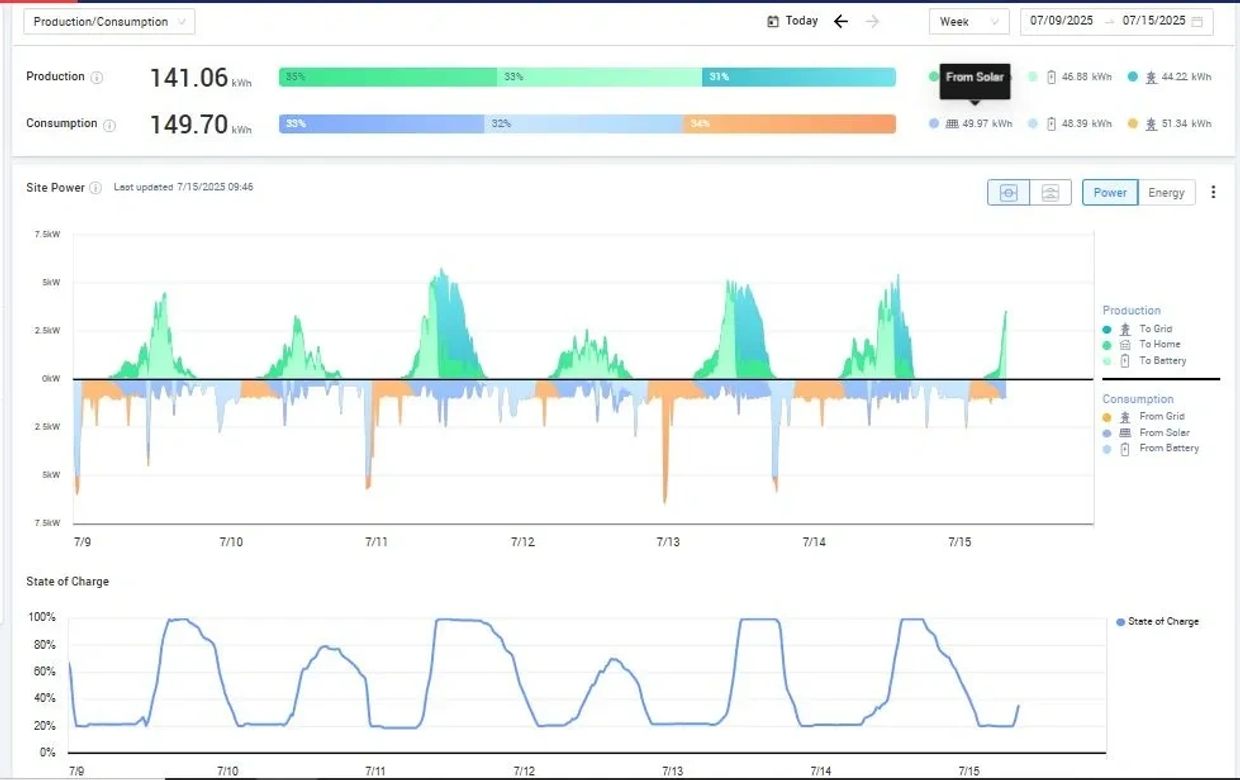Click the Production info icon
This screenshot has width=1240, height=780.
point(97,77)
